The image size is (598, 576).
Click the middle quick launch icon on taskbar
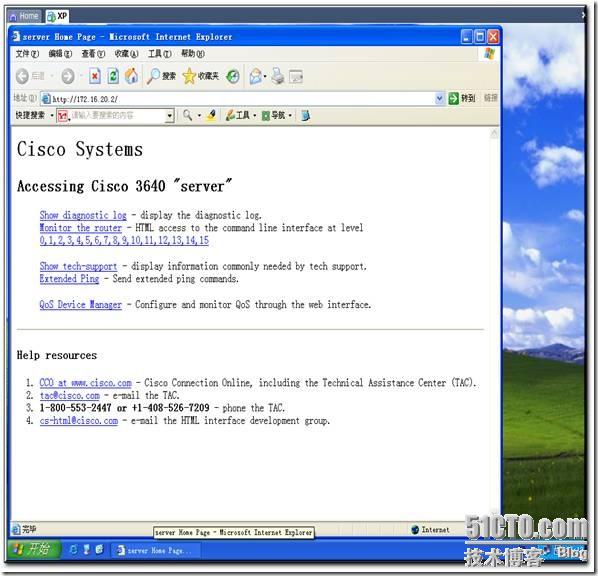(x=87, y=550)
